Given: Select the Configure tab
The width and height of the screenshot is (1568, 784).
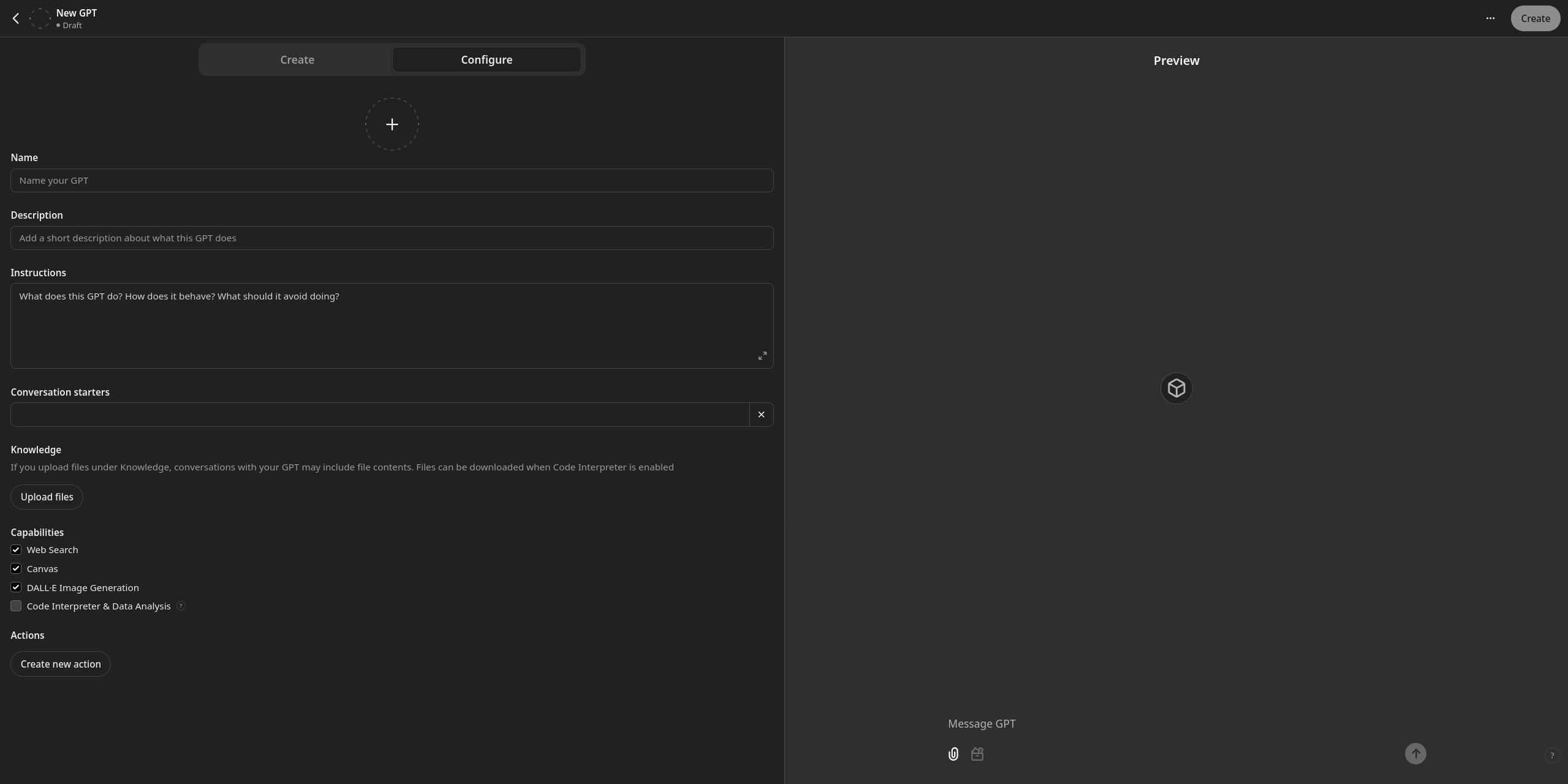Looking at the screenshot, I should click(x=487, y=59).
